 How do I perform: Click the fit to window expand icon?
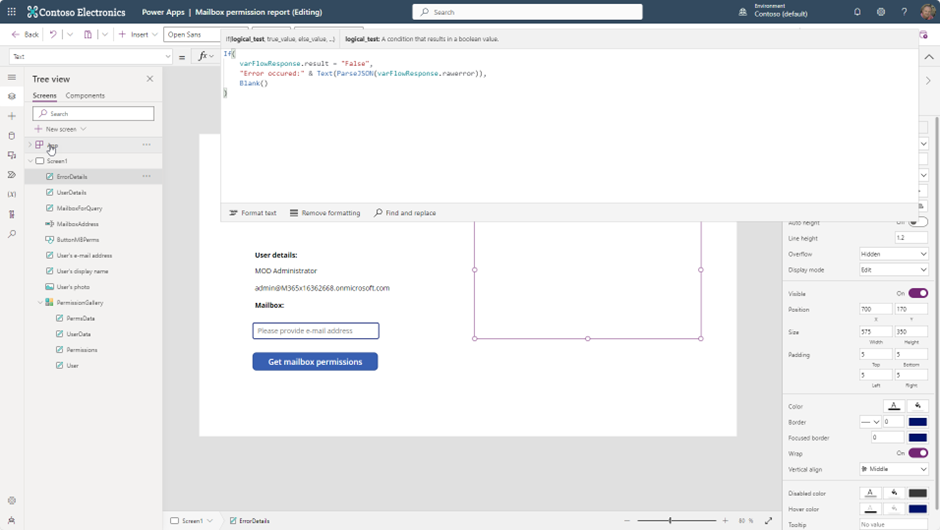coord(769,520)
